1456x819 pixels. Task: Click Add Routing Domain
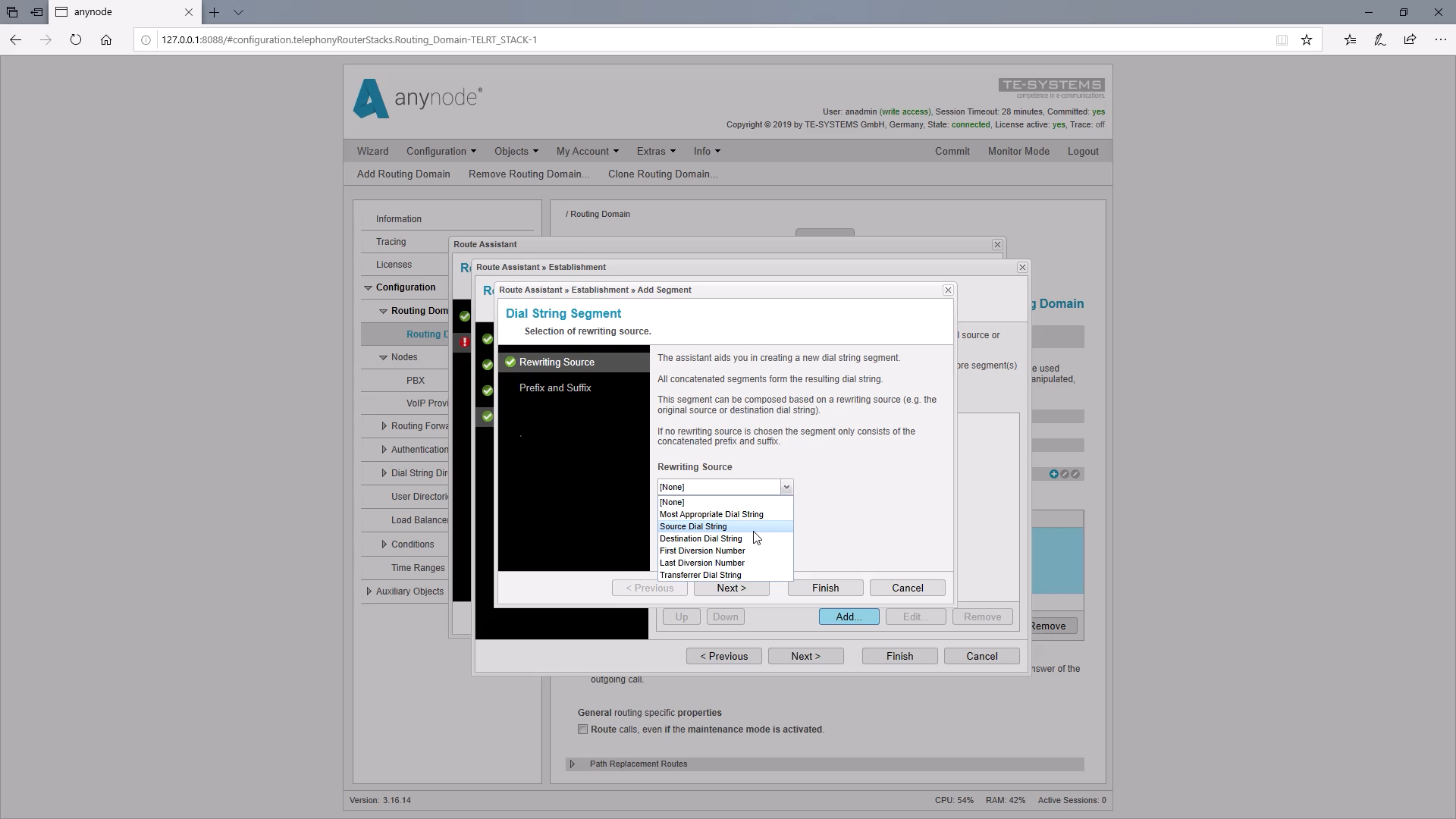pos(403,174)
